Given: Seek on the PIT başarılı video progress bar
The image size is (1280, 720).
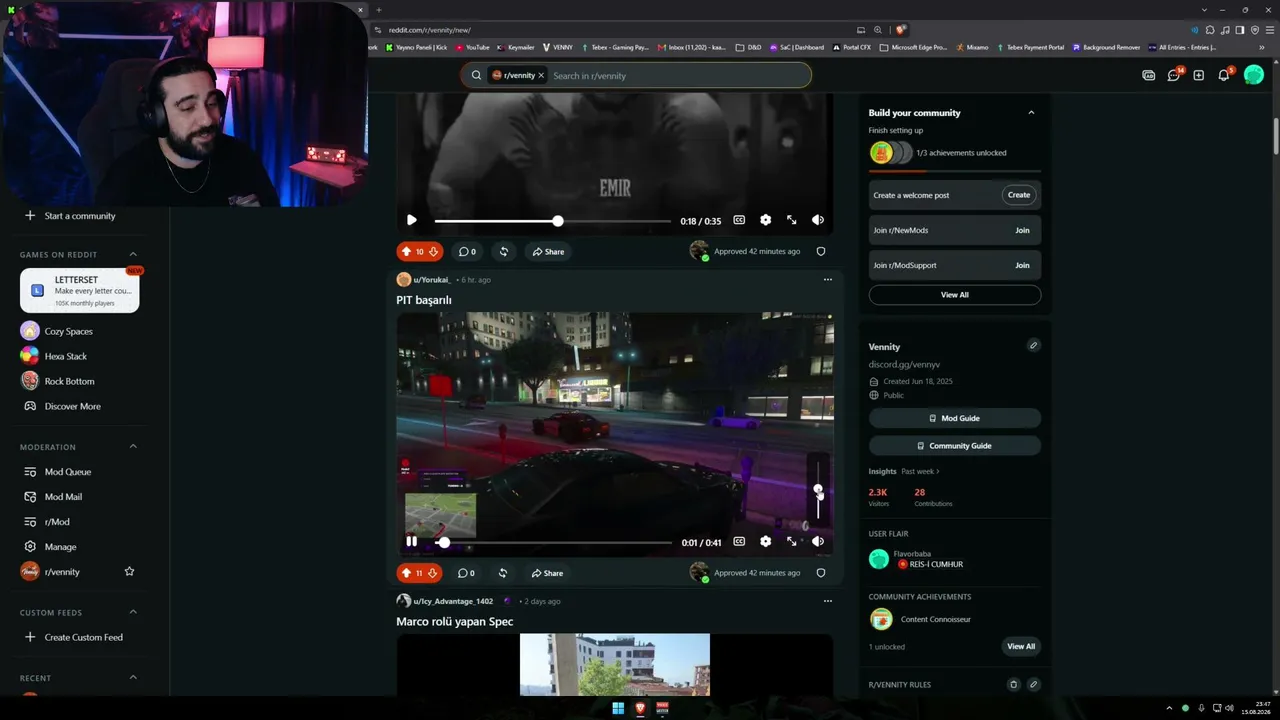Looking at the screenshot, I should coord(553,542).
